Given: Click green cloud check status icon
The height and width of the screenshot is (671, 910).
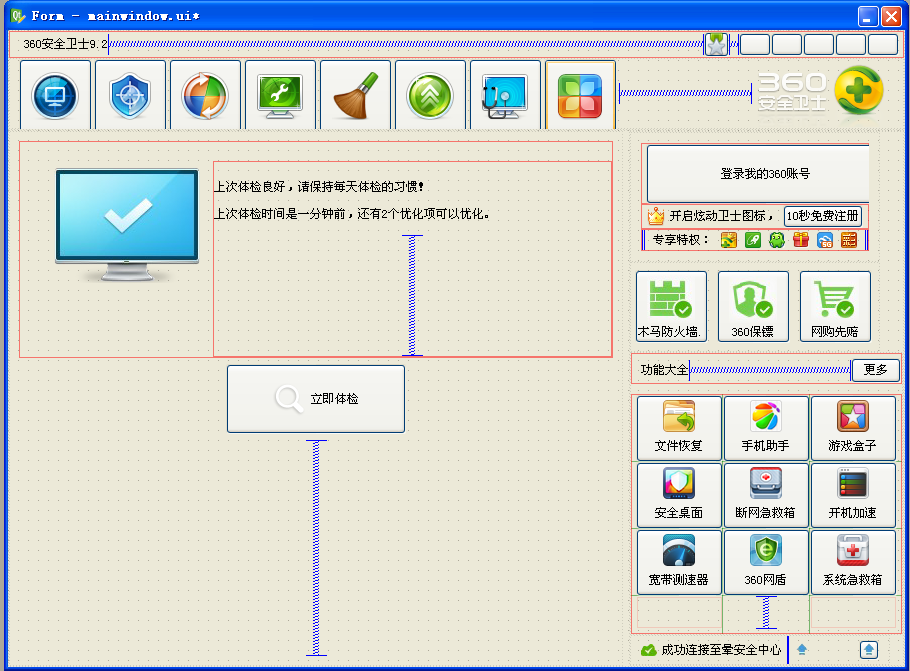Looking at the screenshot, I should (x=648, y=650).
